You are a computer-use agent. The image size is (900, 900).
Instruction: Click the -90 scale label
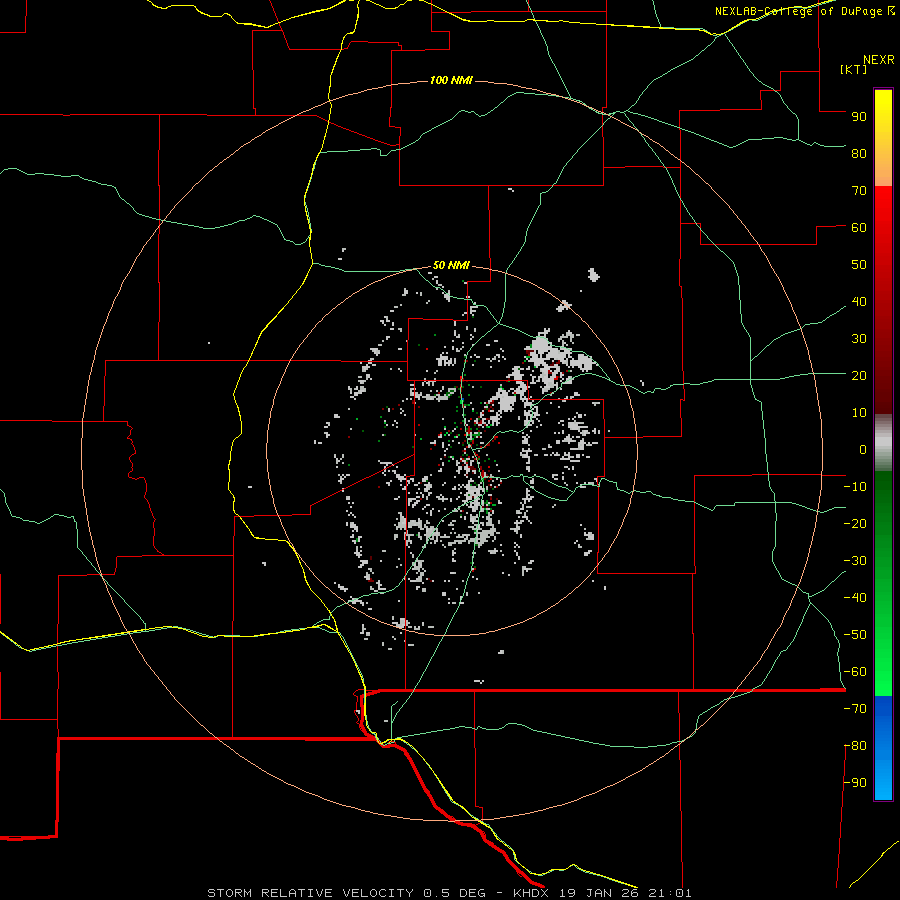(855, 783)
